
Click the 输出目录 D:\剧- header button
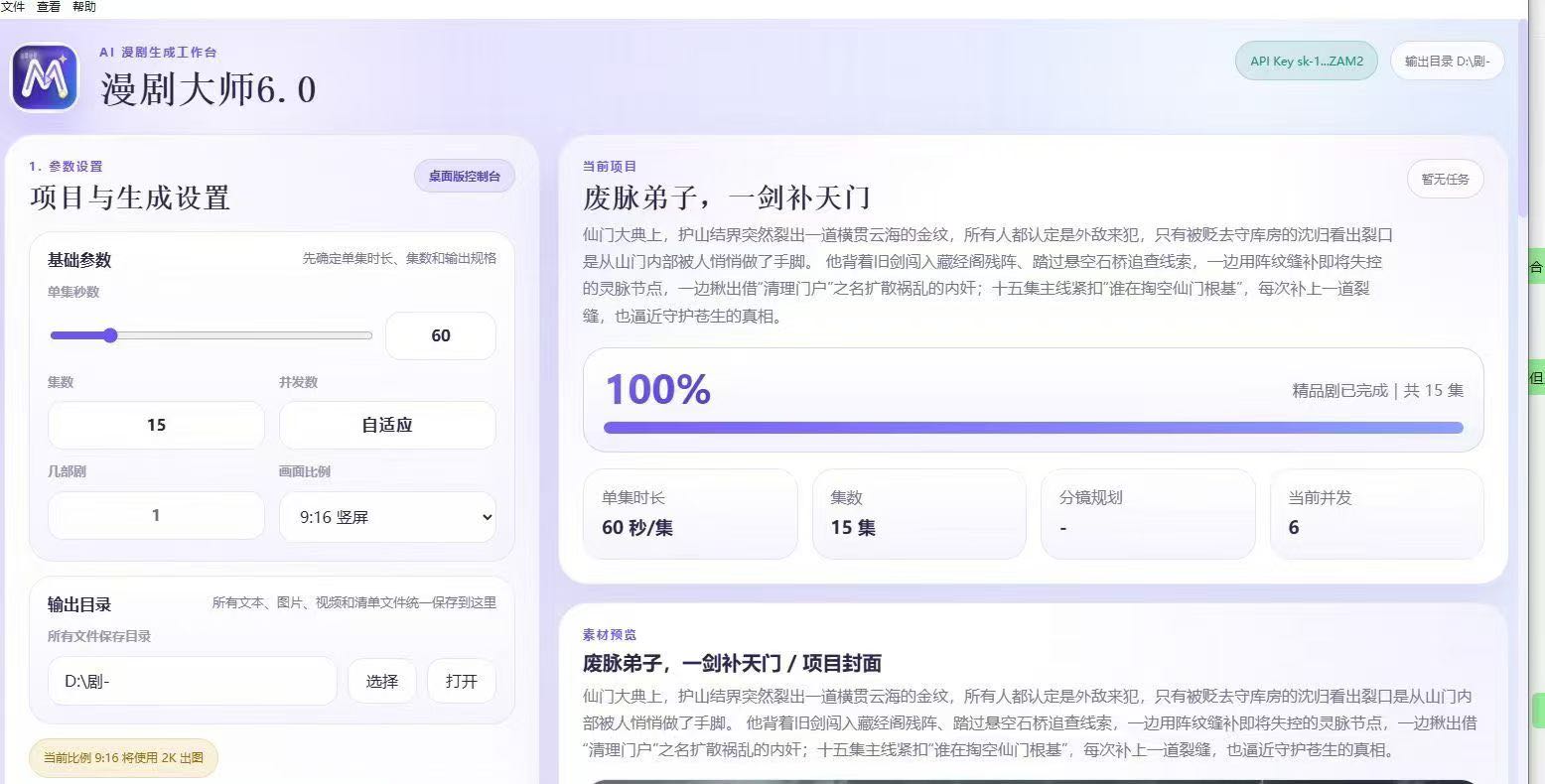coord(1447,61)
